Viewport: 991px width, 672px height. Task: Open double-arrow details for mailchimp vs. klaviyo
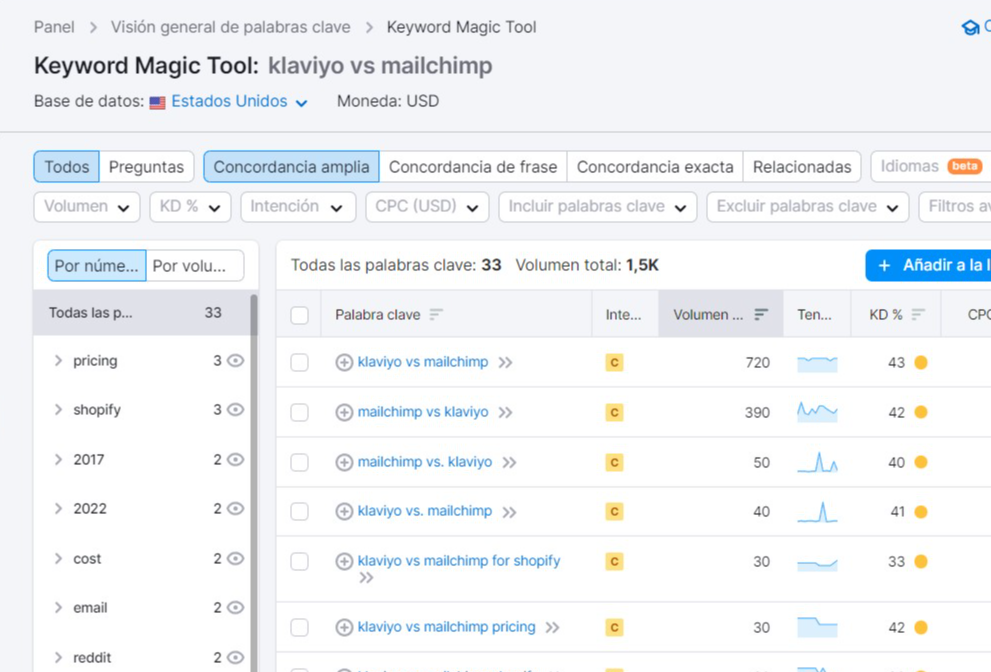pos(509,462)
